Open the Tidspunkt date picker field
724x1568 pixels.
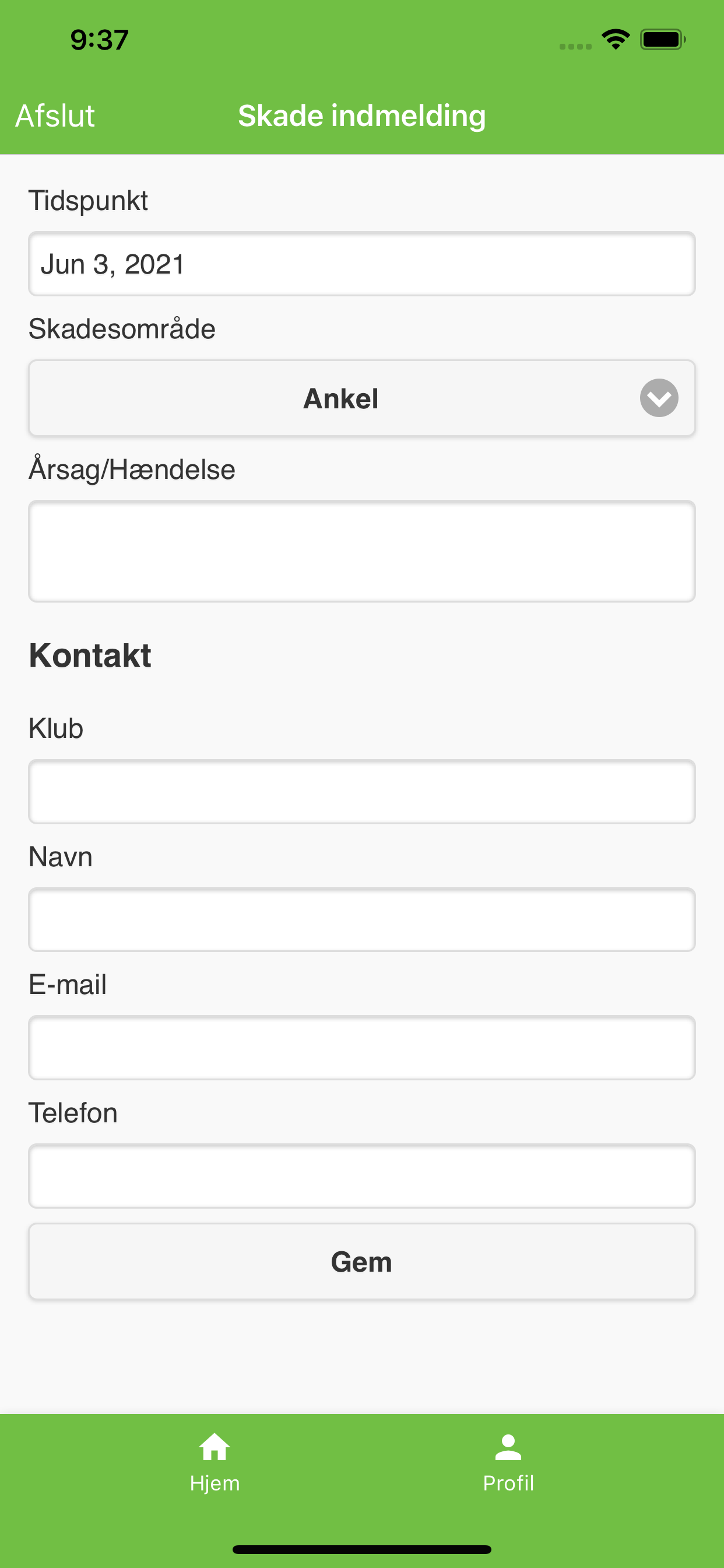point(362,264)
